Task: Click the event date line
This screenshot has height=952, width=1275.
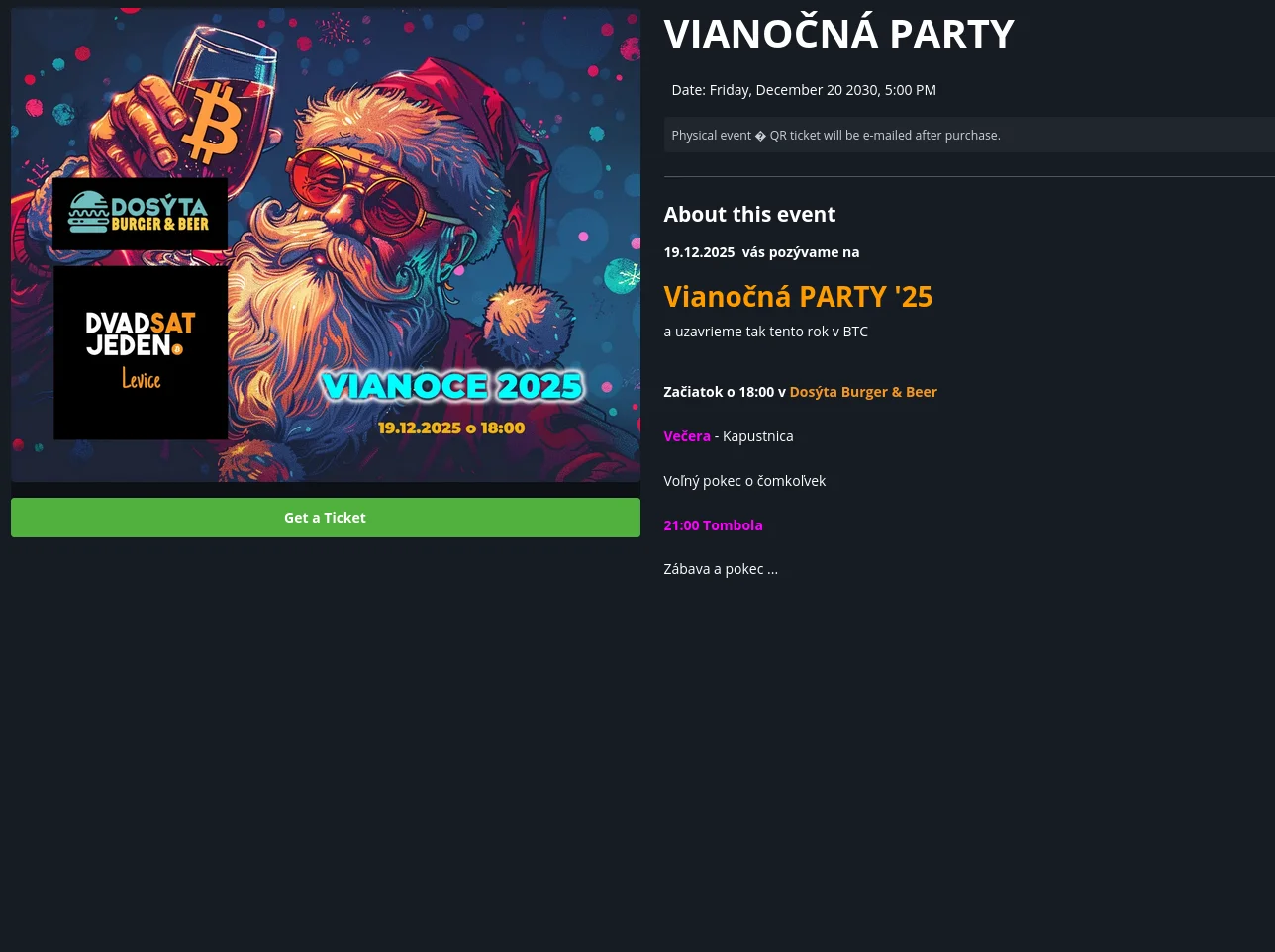Action: tap(804, 90)
